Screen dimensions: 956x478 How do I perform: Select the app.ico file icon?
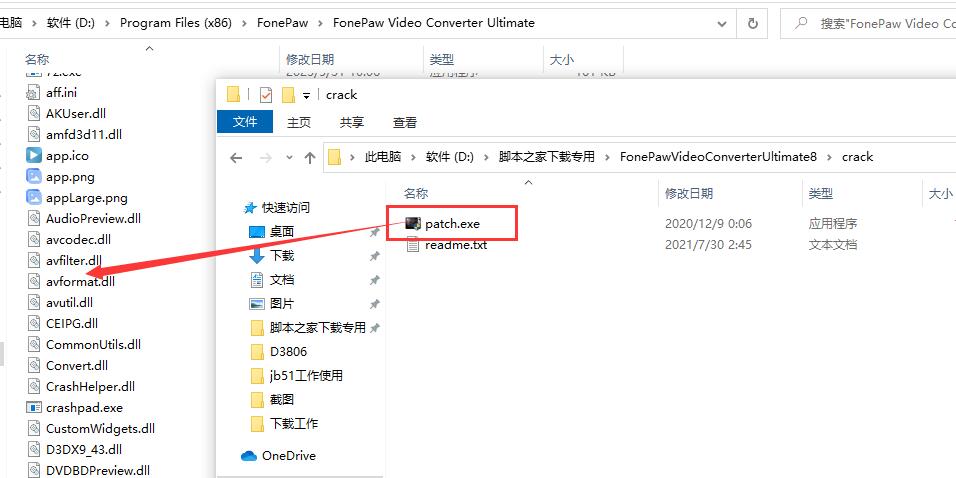coord(34,155)
